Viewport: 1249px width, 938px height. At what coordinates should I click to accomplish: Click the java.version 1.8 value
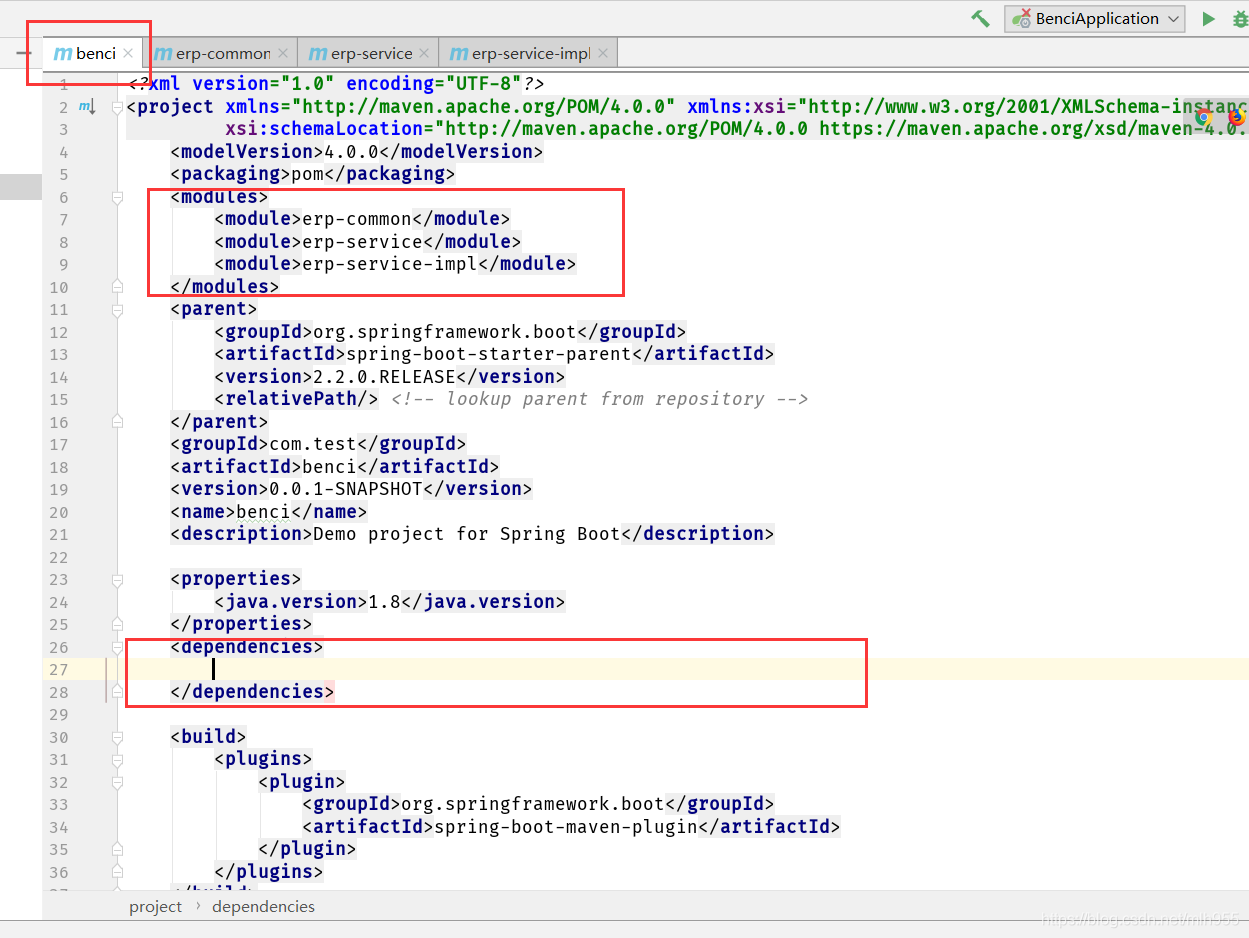tap(385, 602)
